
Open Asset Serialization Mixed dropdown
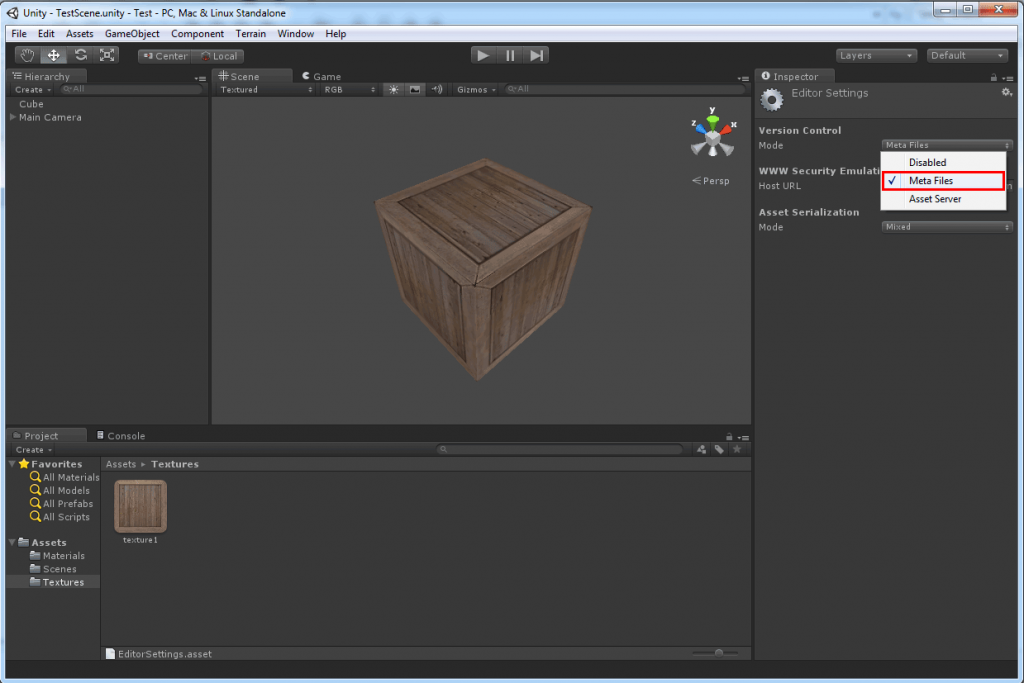click(947, 227)
